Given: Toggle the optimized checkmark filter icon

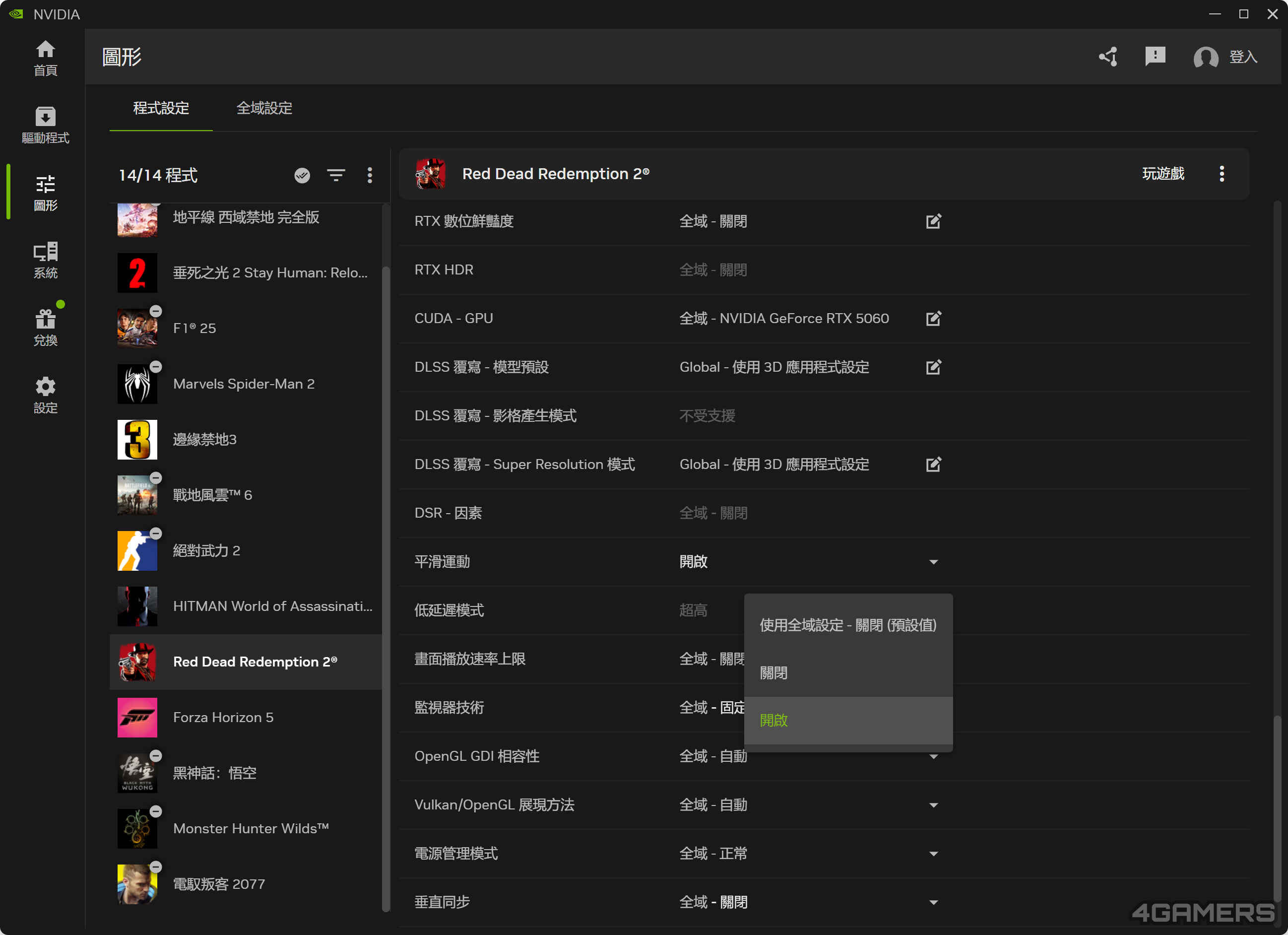Looking at the screenshot, I should point(302,175).
